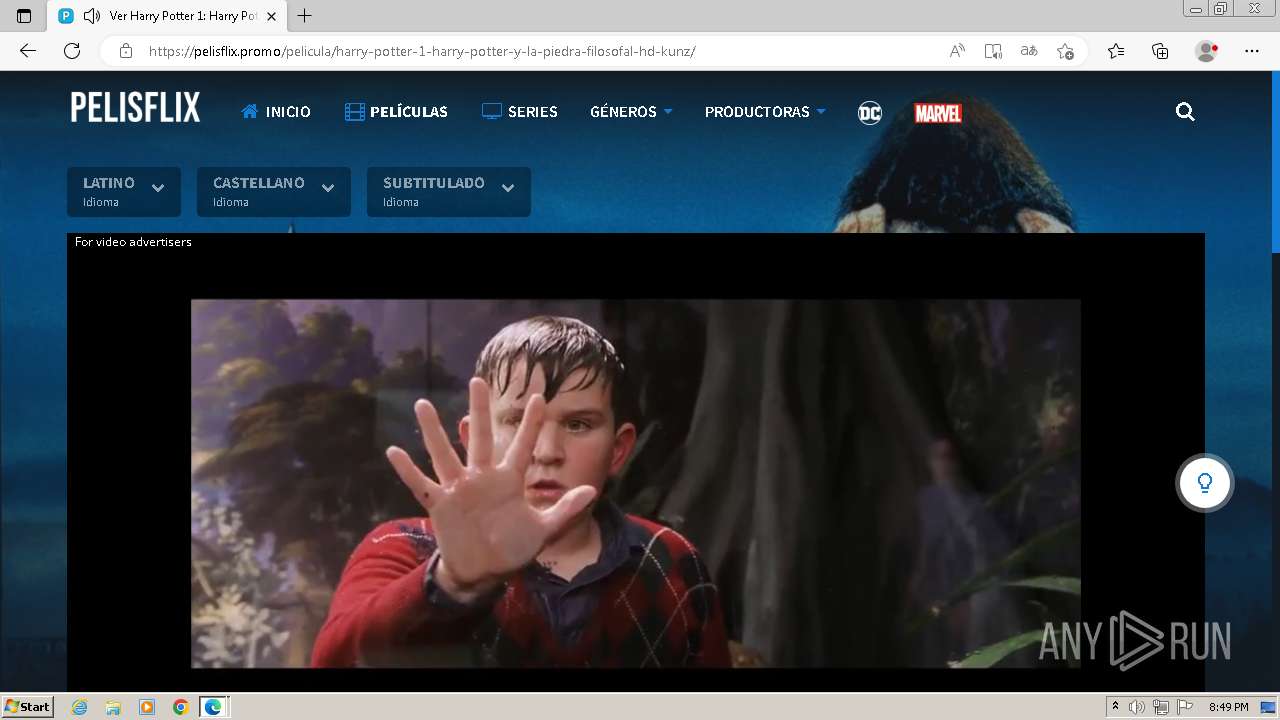Close the Ver Harry Potter 1 tab
This screenshot has width=1280, height=720.
pos(271,16)
